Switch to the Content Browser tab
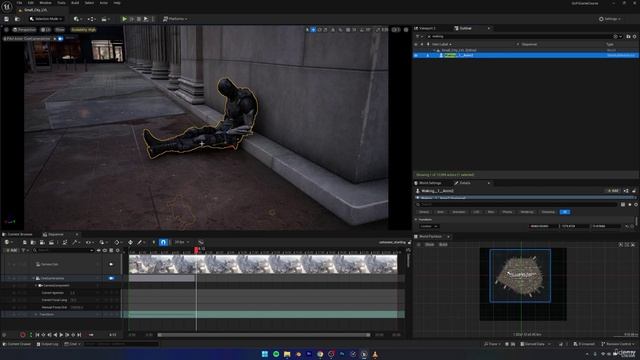This screenshot has width=640, height=360. point(17,234)
